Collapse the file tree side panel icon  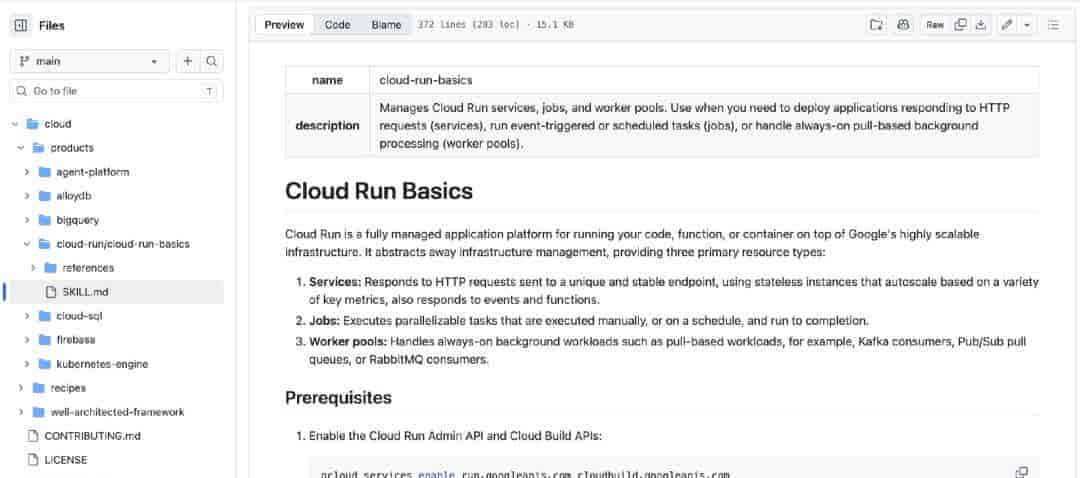tap(21, 25)
